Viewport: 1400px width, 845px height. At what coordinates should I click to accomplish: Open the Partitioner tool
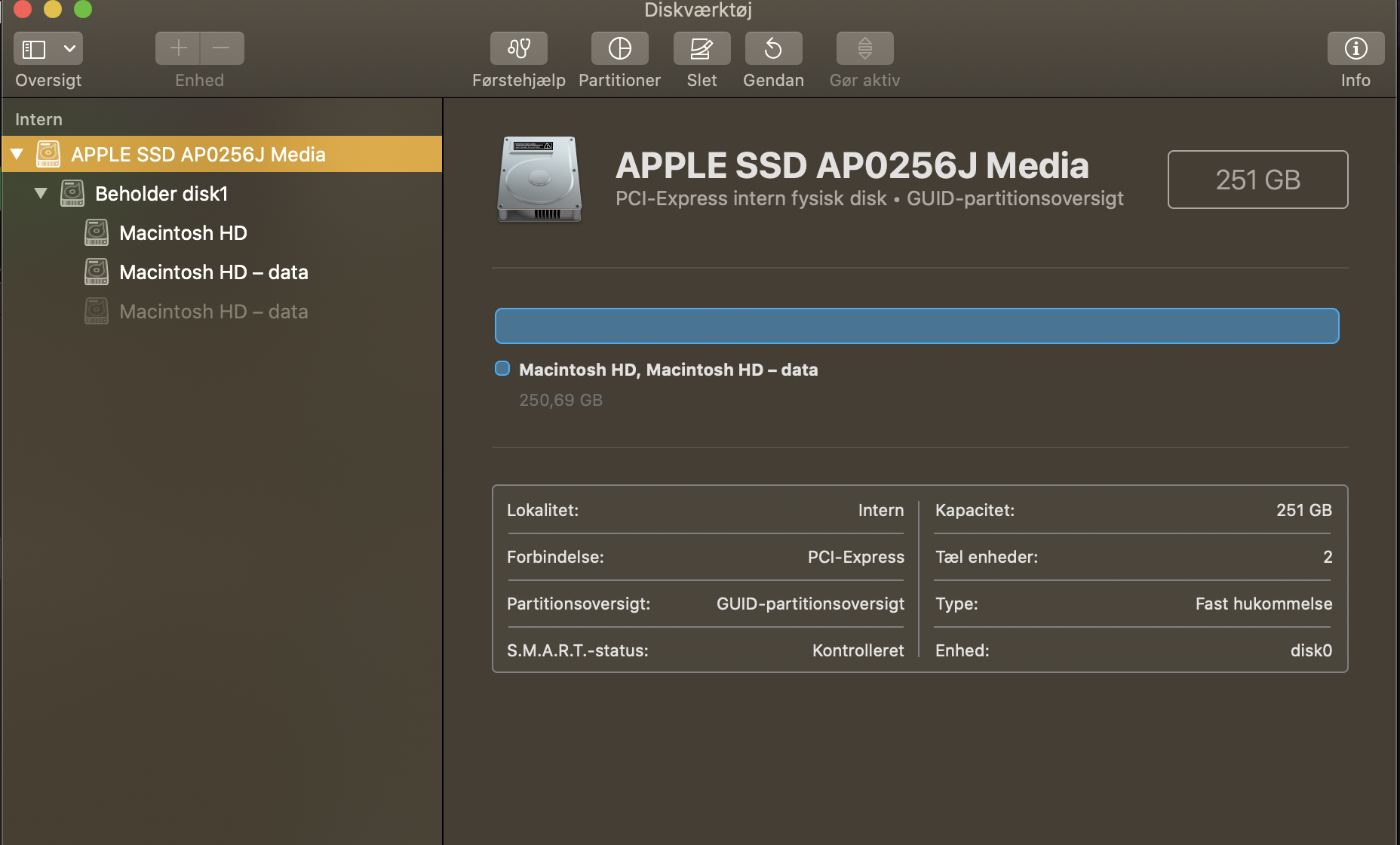[620, 48]
